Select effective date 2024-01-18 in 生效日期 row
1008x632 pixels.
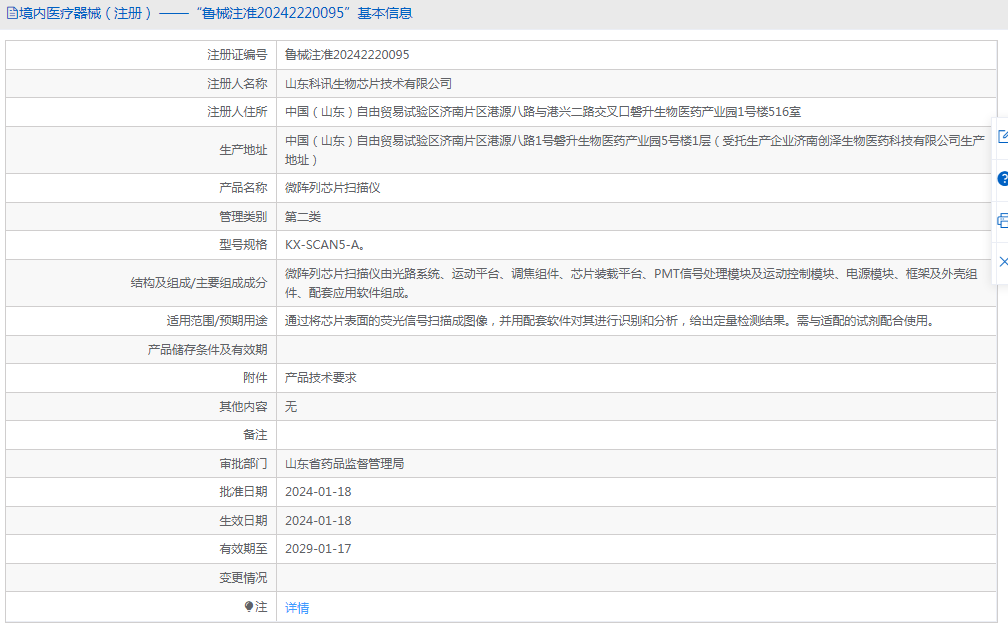point(318,521)
